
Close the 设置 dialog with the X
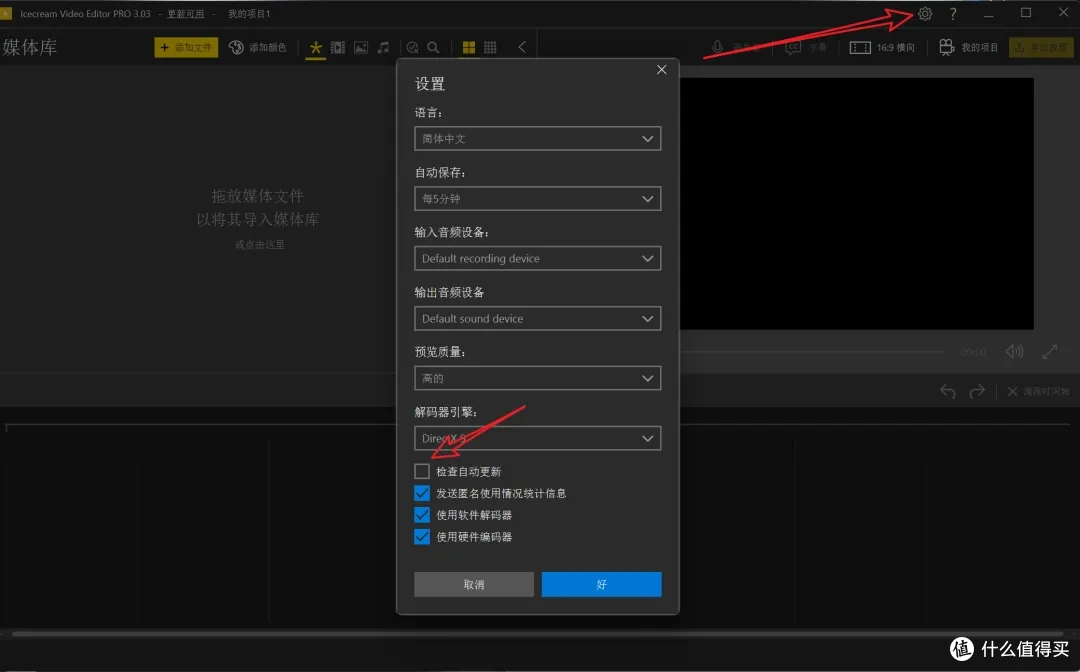661,70
